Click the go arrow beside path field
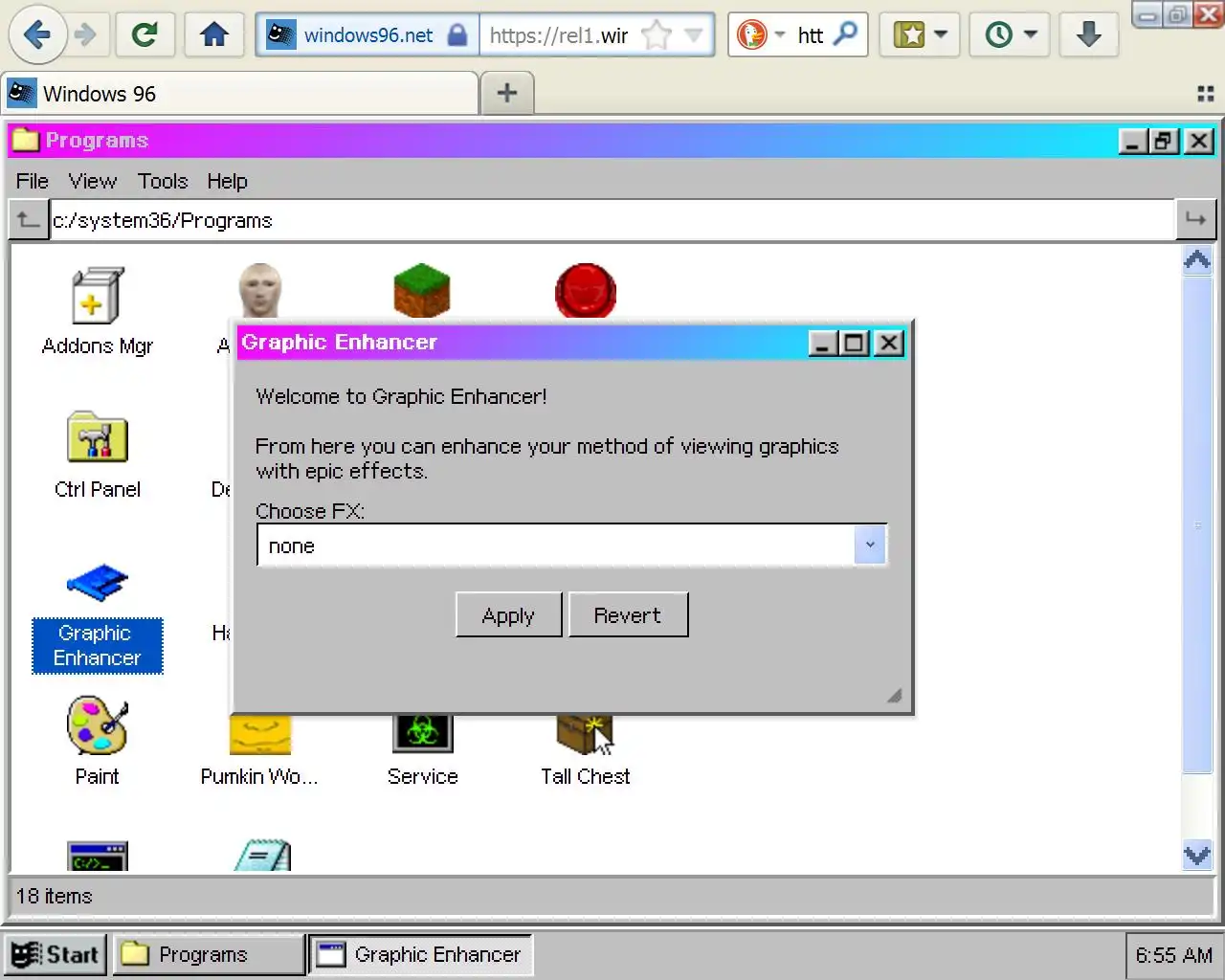1225x980 pixels. click(1196, 220)
